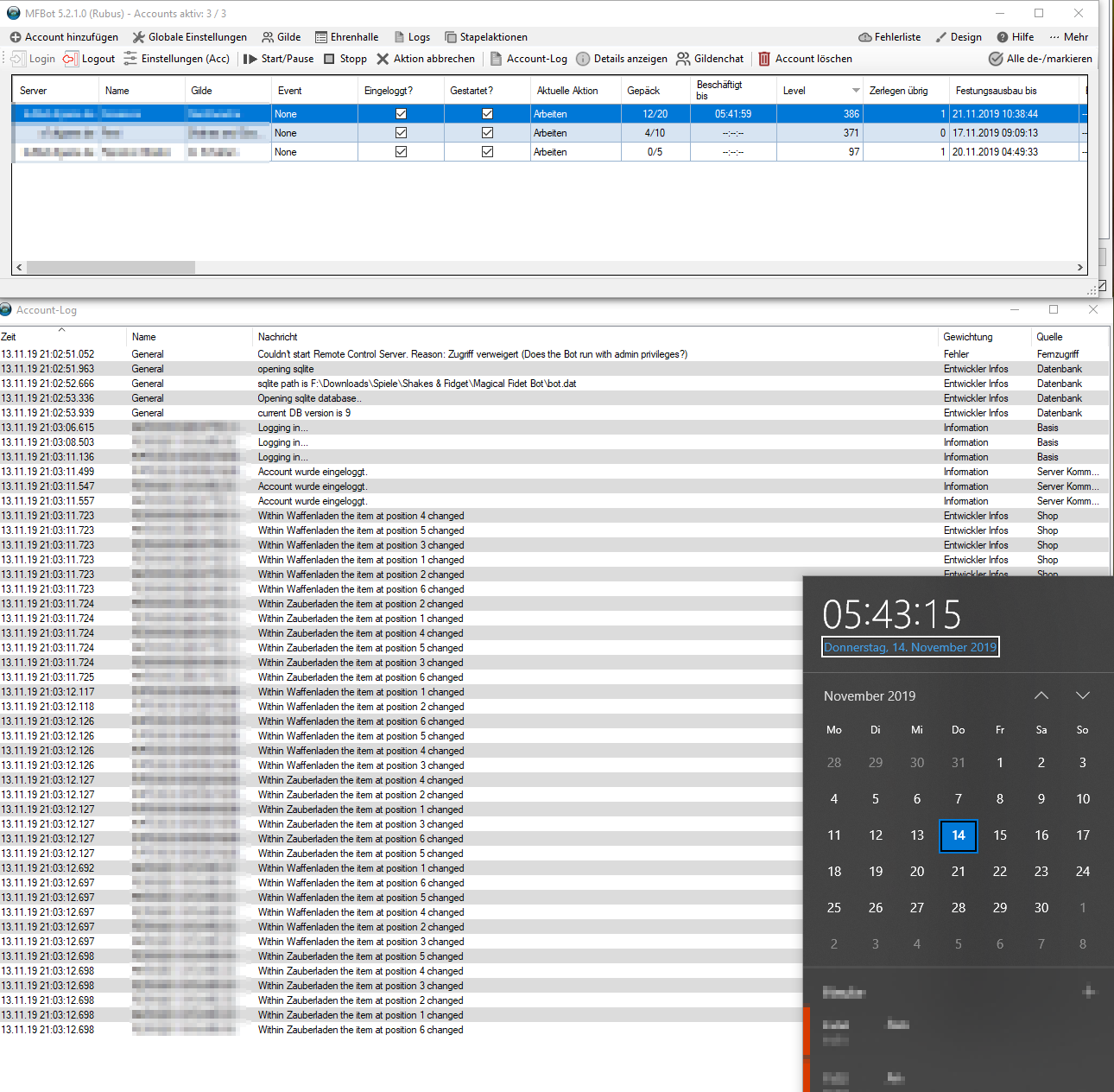This screenshot has height=1092, width=1114.
Task: Select the 'opening sqlite' log entry
Action: tap(554, 369)
